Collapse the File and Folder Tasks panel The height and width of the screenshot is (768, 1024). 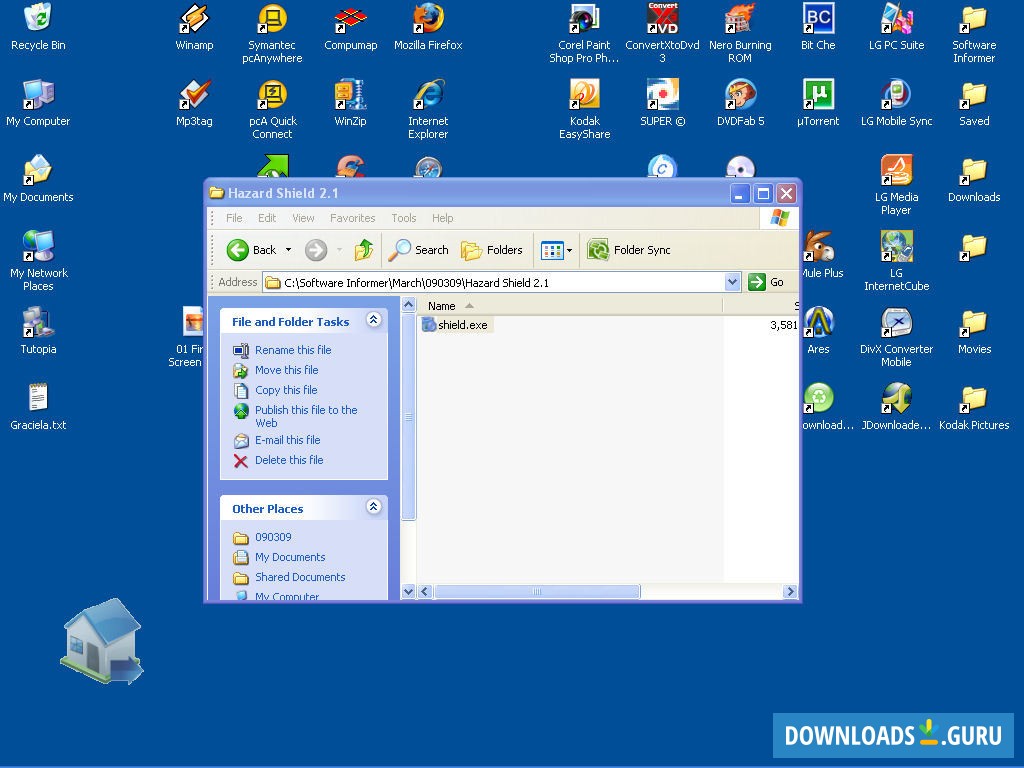374,321
